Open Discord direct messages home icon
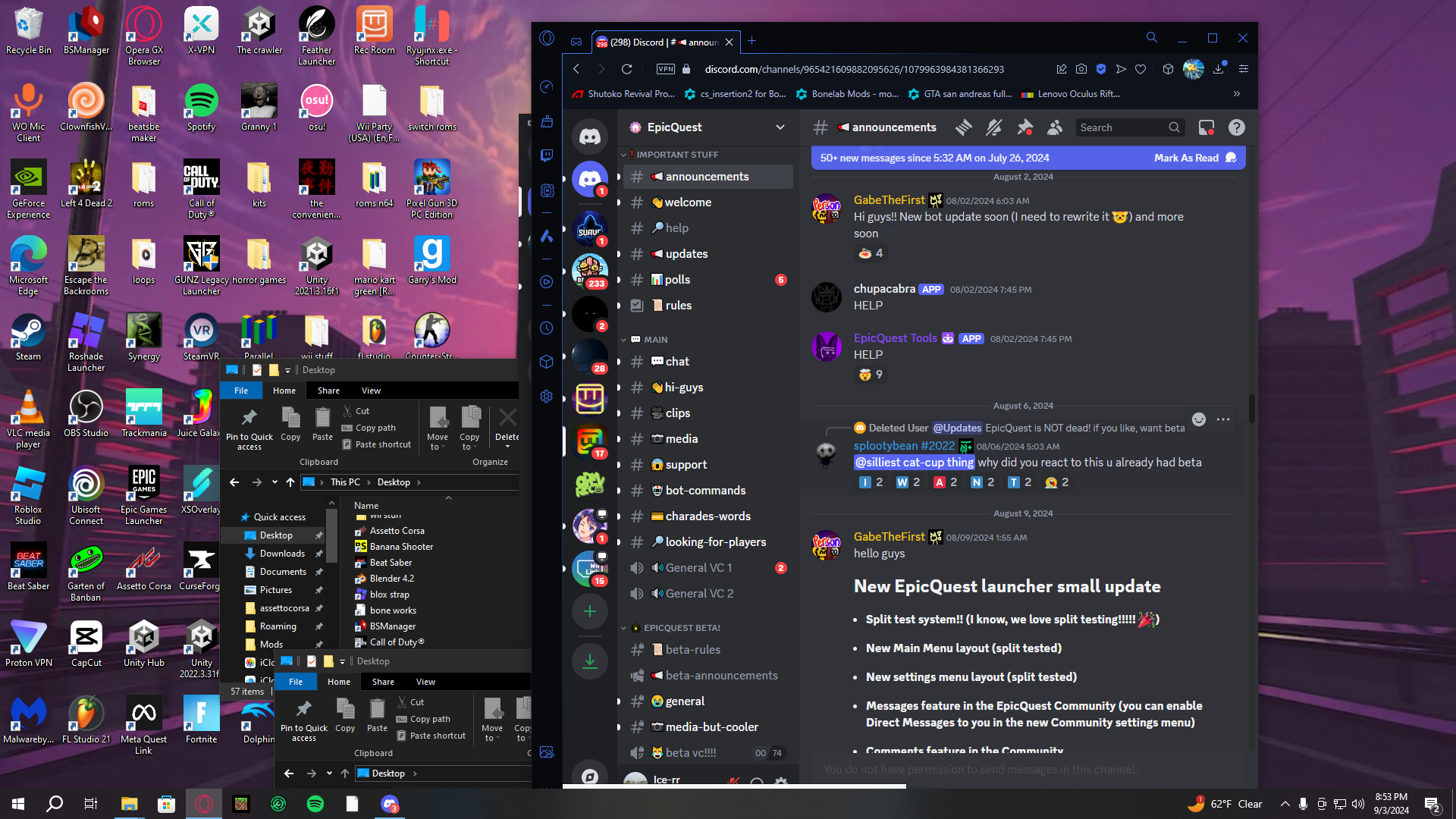The height and width of the screenshot is (819, 1456). point(590,136)
